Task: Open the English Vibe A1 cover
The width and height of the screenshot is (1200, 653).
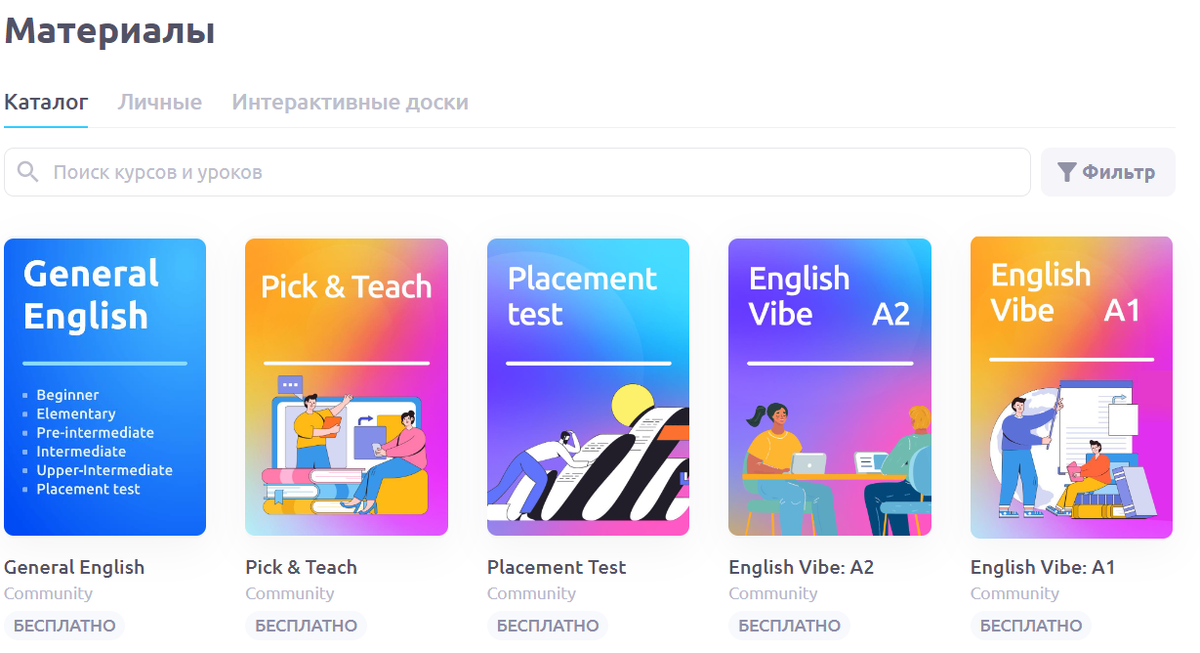Action: [x=1072, y=387]
